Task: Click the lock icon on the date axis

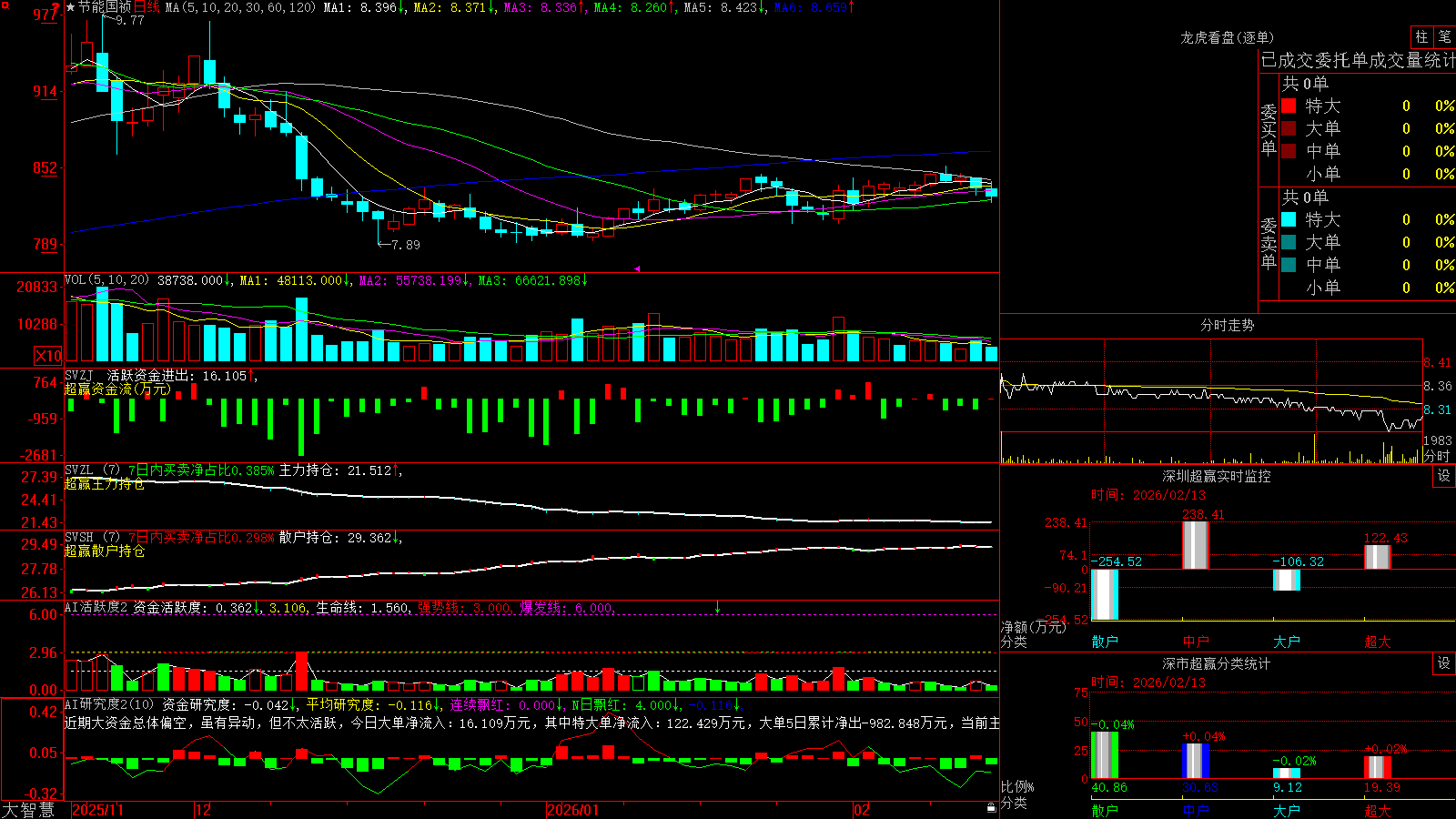Action: 991,808
